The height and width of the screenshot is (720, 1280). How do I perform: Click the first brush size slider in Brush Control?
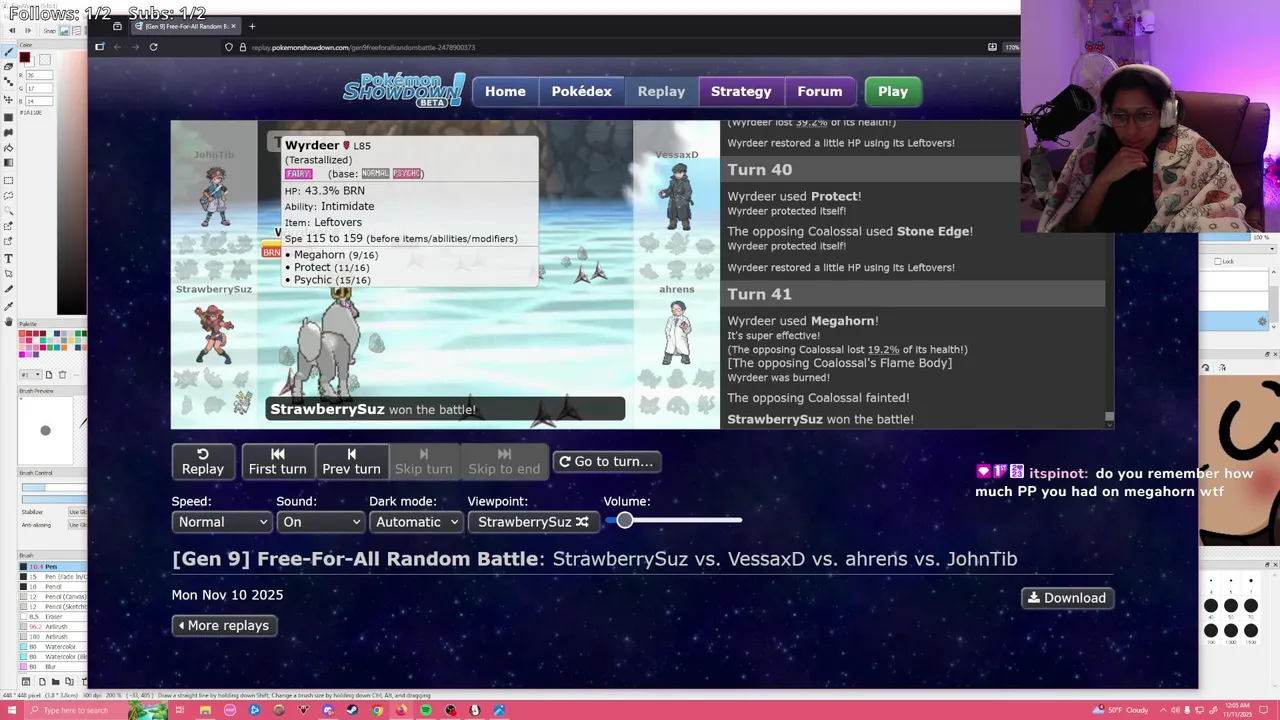(54, 487)
